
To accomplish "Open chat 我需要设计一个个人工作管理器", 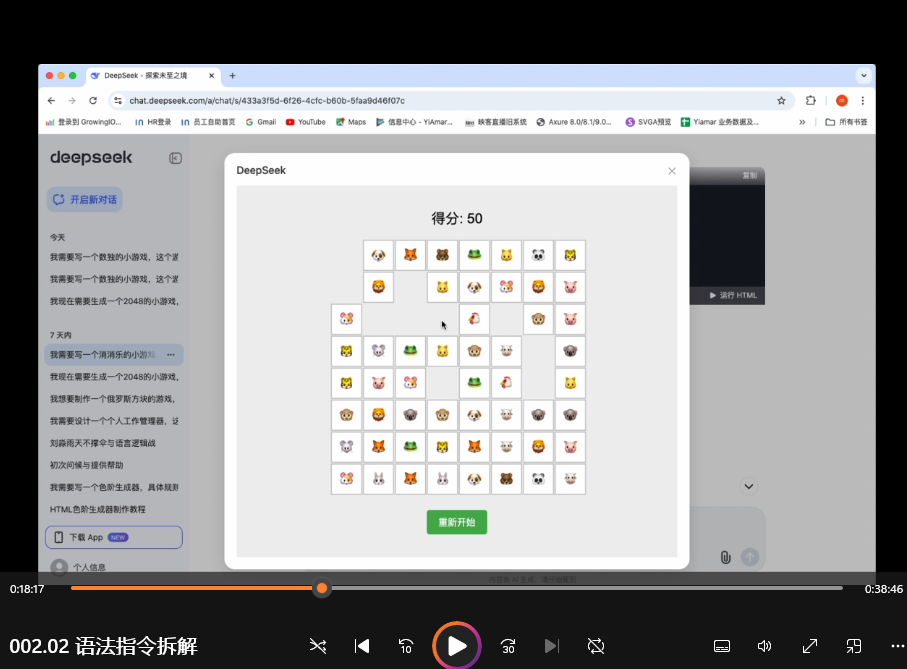I will point(114,421).
